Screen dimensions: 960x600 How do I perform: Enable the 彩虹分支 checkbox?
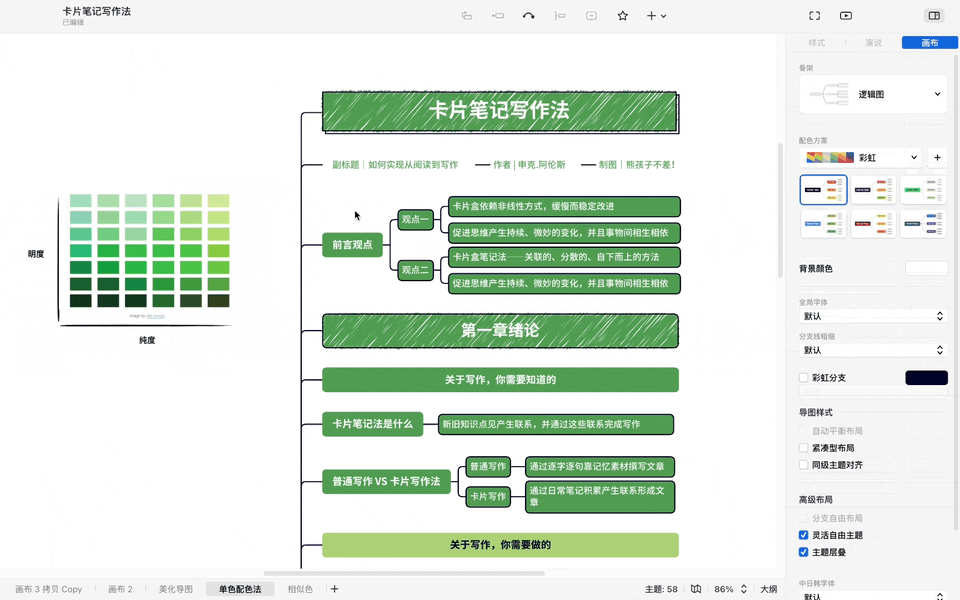pyautogui.click(x=803, y=377)
